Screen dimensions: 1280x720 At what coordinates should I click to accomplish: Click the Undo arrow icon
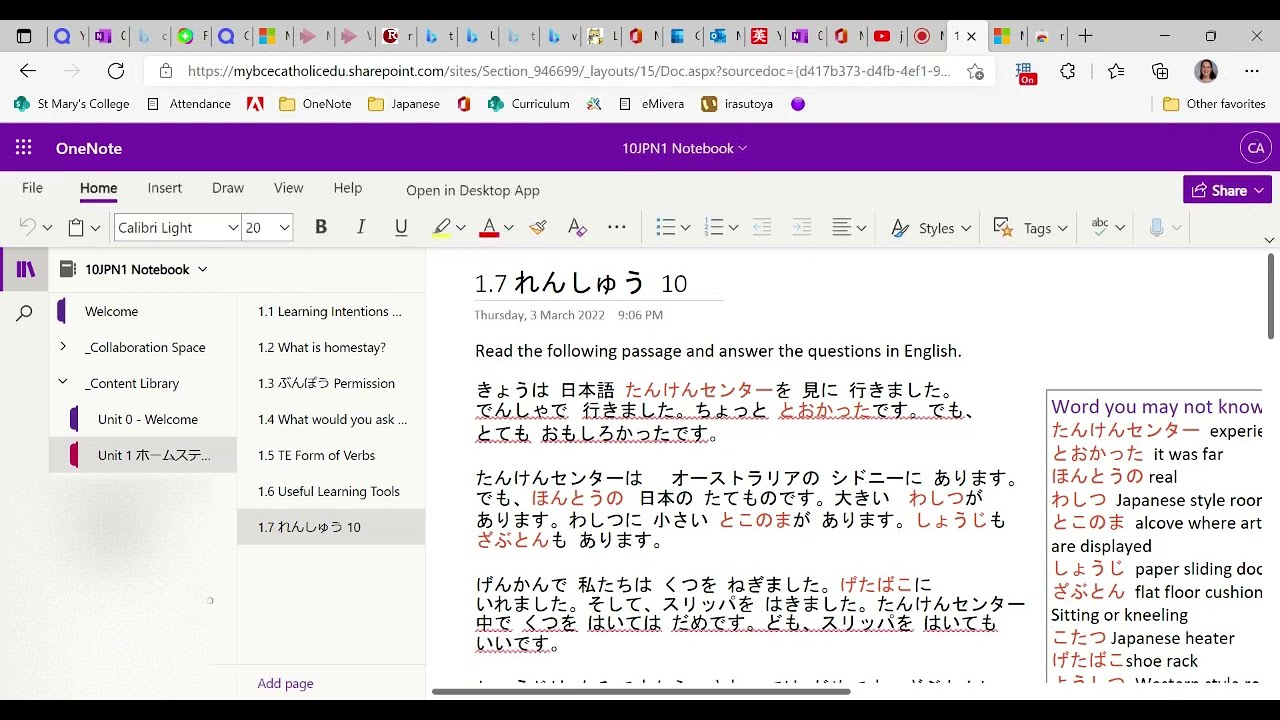[28, 228]
